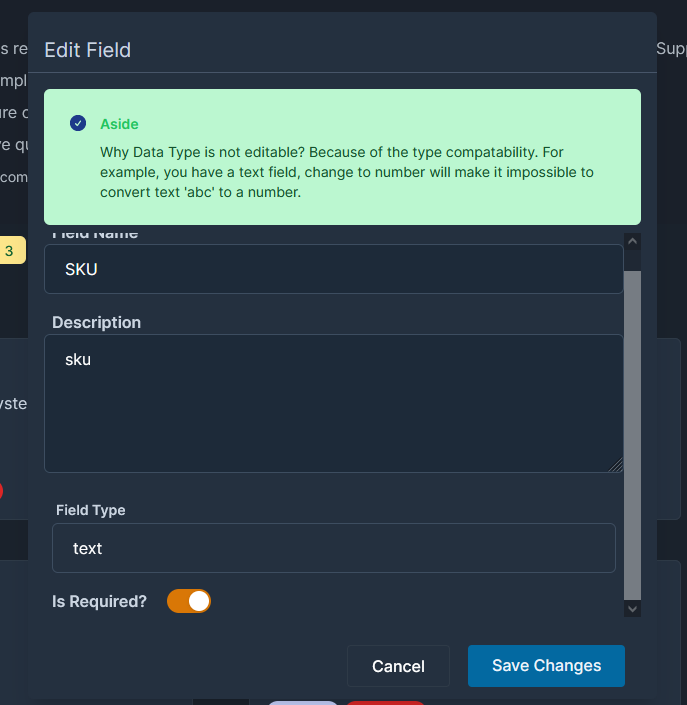
Task: Click the yellow badge showing 3
Action: tap(11, 250)
